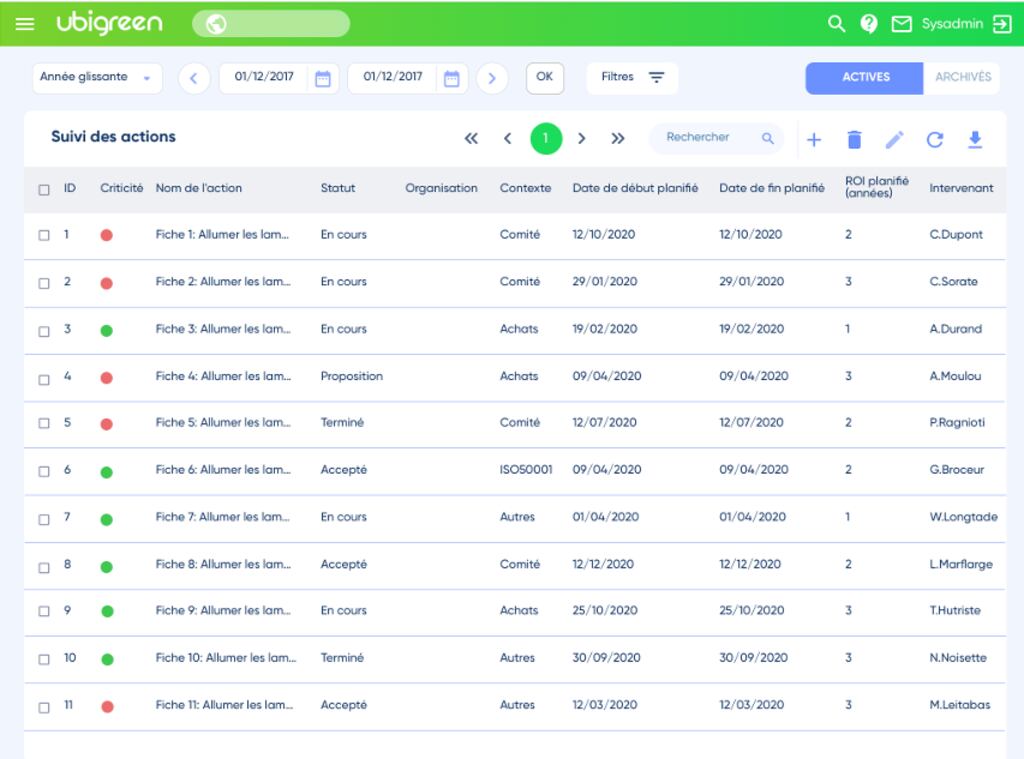The height and width of the screenshot is (759, 1024).
Task: Click the Sysadmin user name
Action: click(x=952, y=24)
